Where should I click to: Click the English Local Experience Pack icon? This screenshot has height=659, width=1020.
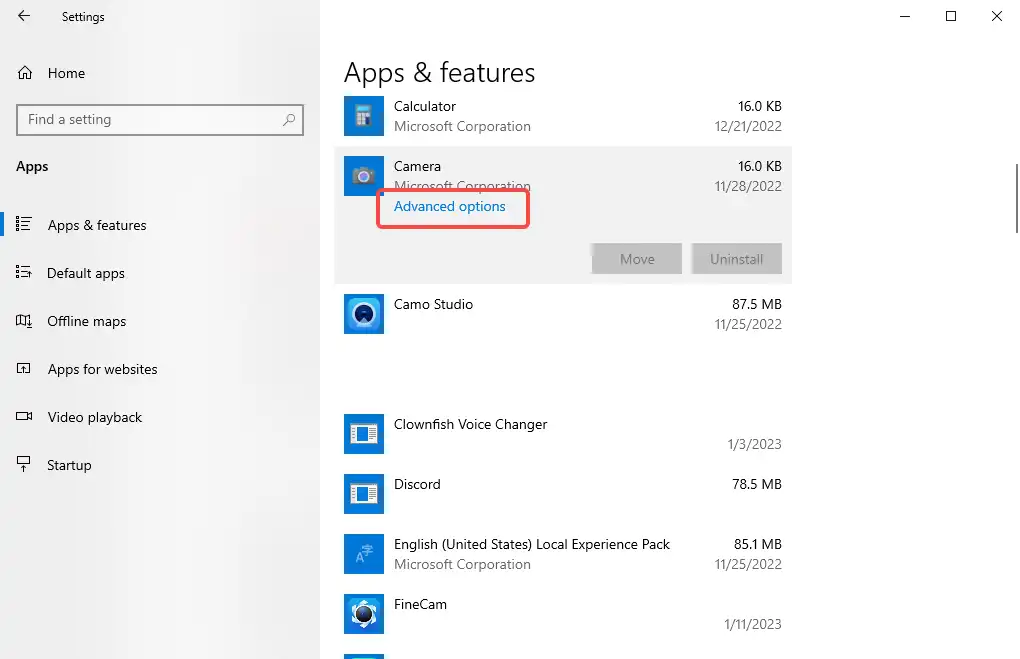coord(364,554)
